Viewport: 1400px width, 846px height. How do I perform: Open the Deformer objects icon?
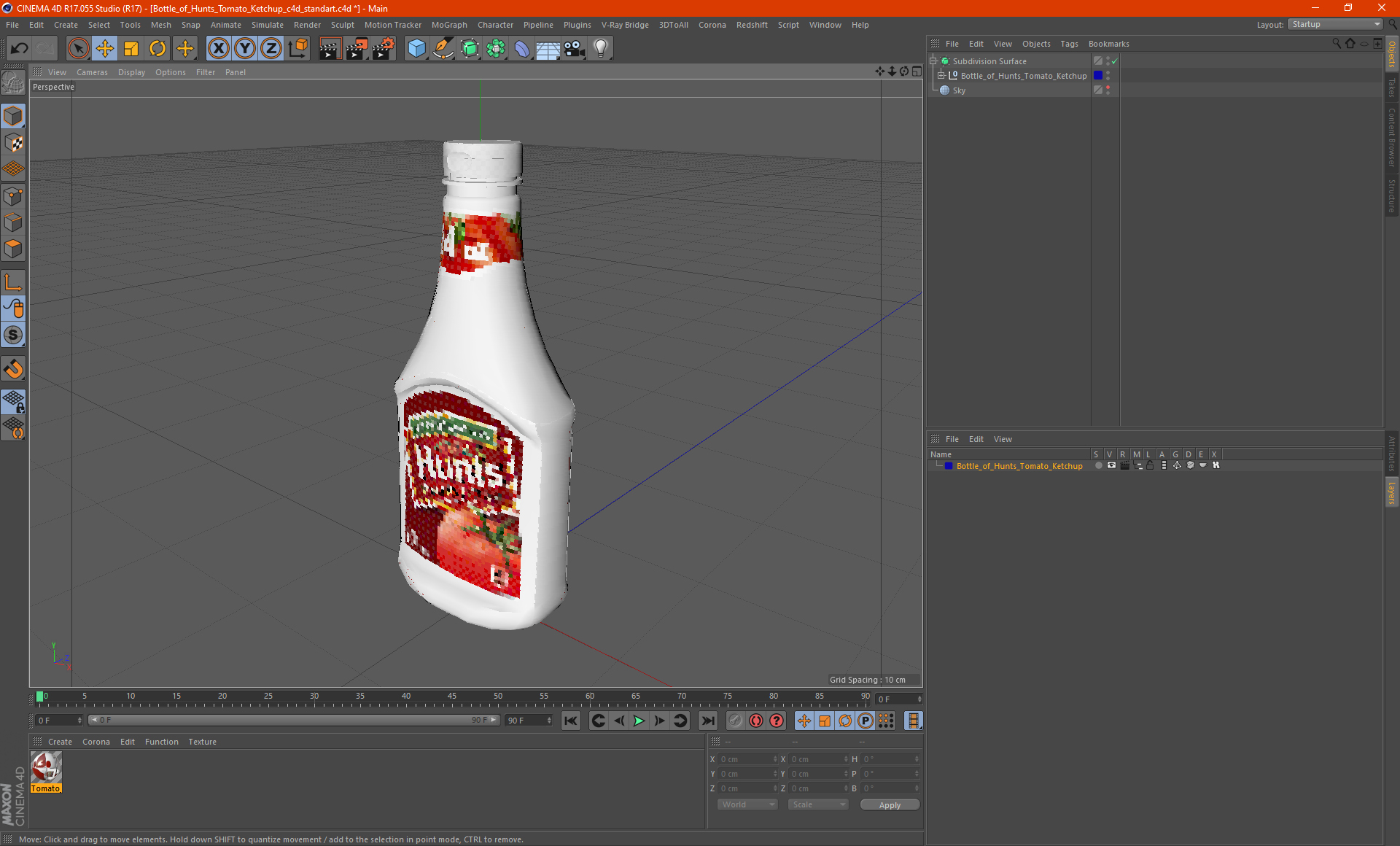522,49
